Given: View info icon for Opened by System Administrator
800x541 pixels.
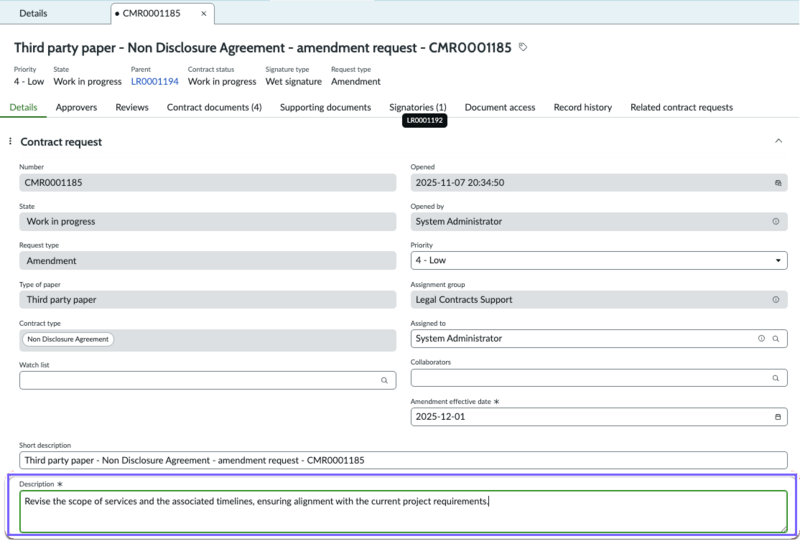Looking at the screenshot, I should (x=776, y=222).
